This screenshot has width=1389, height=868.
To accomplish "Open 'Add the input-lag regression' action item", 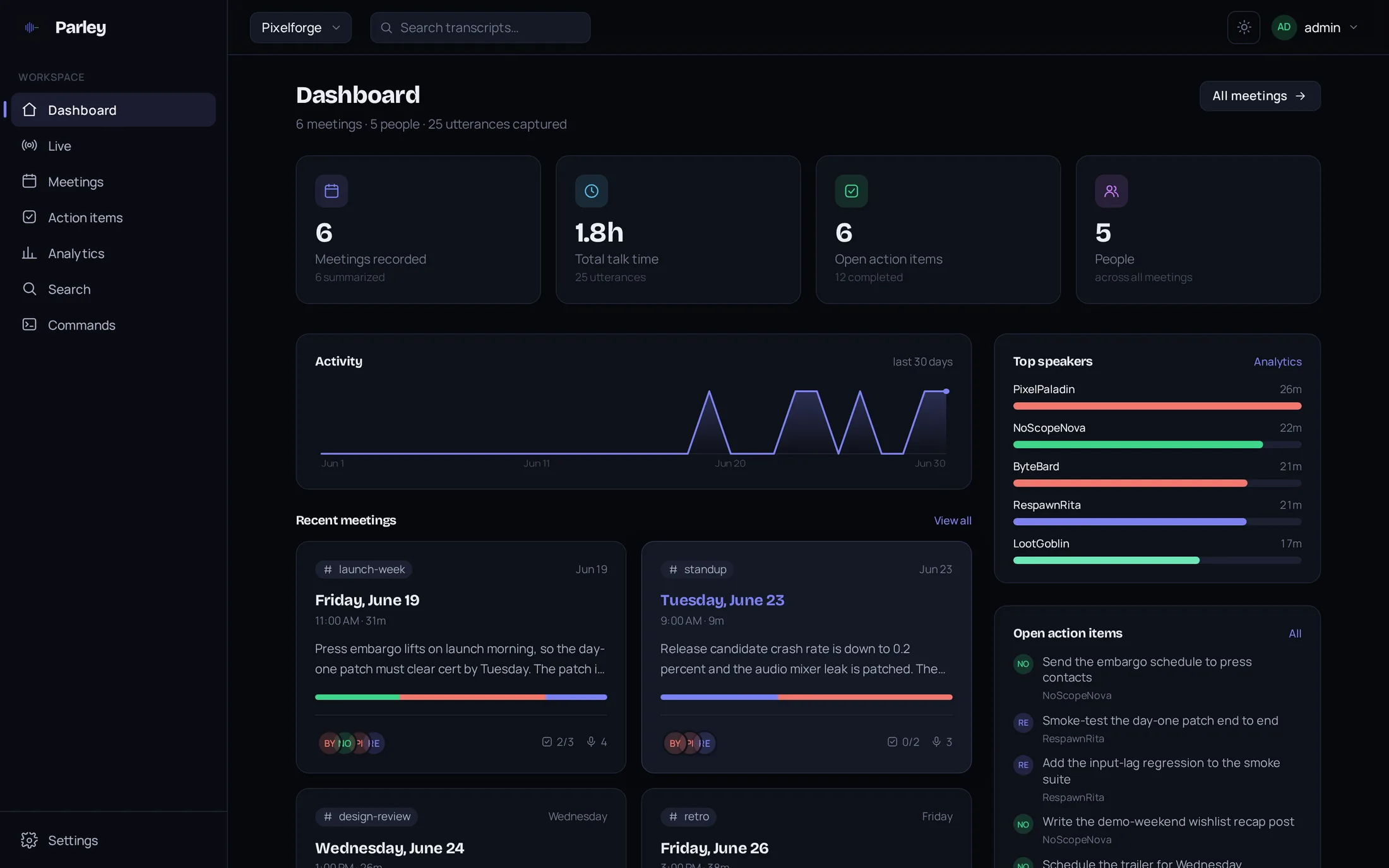I will click(1158, 780).
